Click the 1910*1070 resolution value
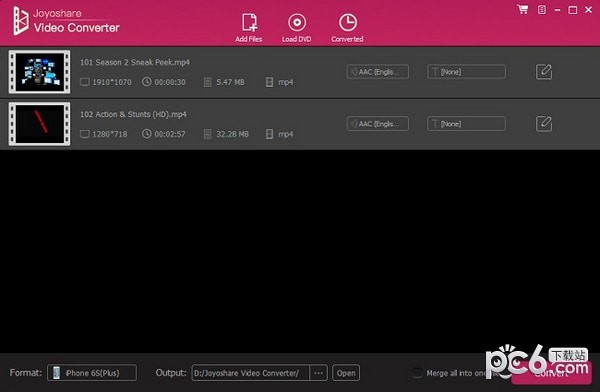Viewport: 600px width, 392px height. [112, 82]
